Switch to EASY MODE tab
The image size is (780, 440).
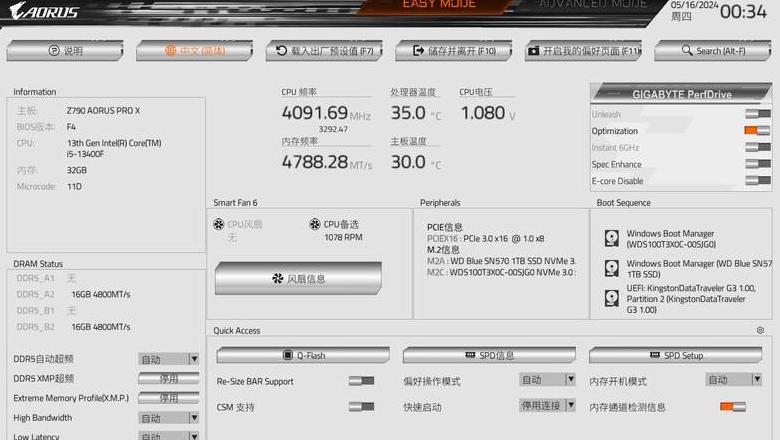(x=439, y=4)
